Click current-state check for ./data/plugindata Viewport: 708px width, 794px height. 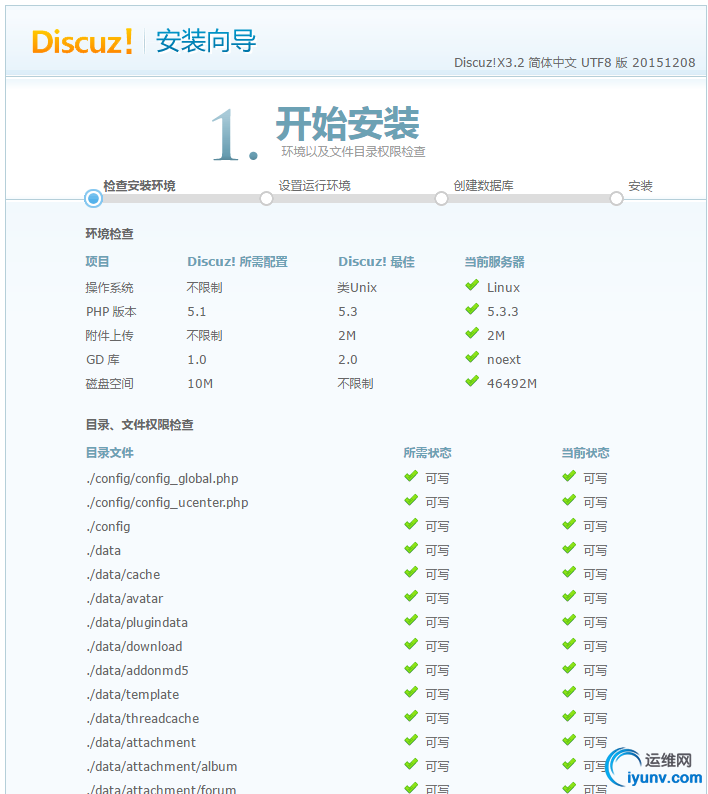(x=569, y=620)
